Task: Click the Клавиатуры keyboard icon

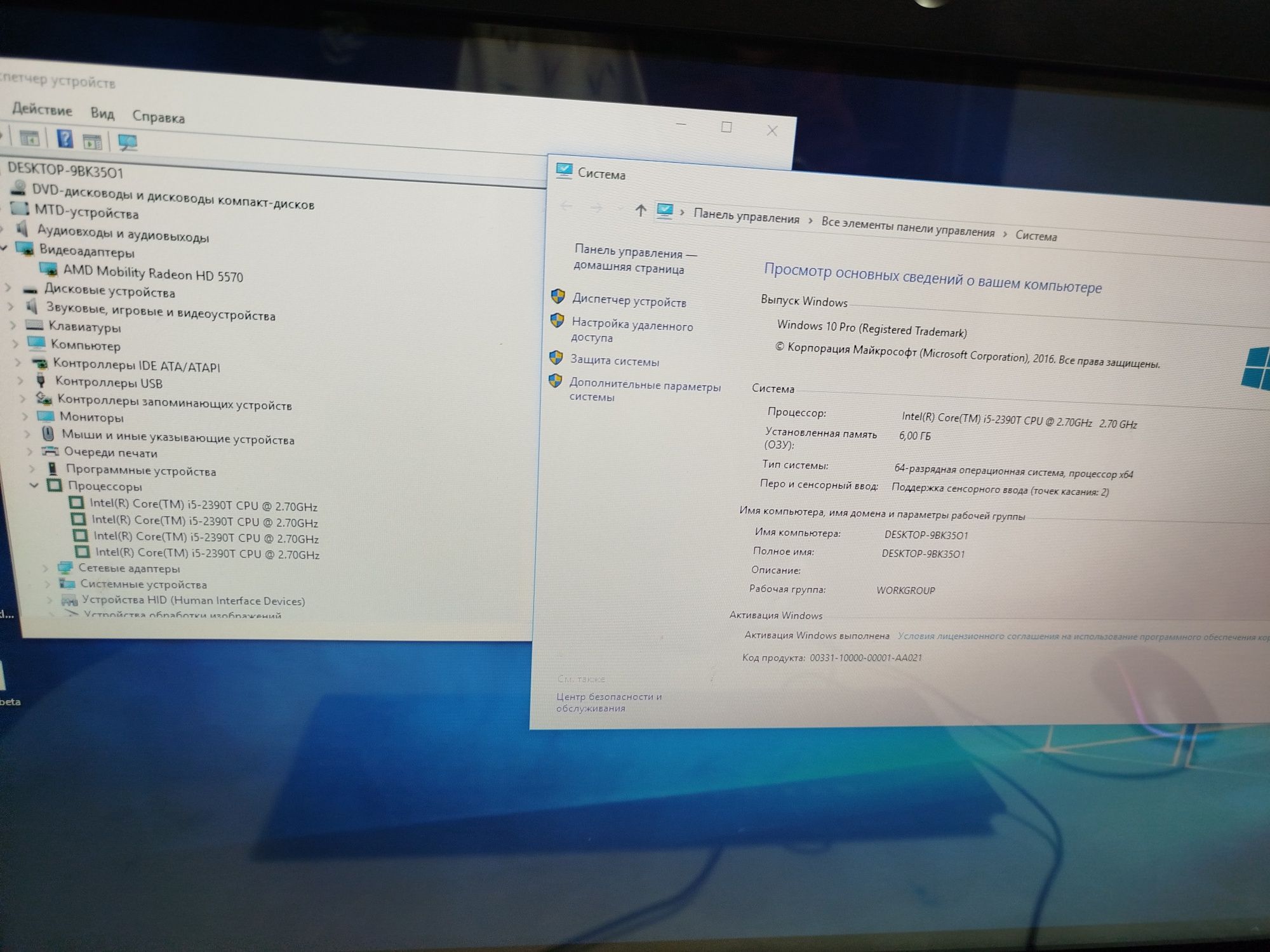Action: [34, 325]
